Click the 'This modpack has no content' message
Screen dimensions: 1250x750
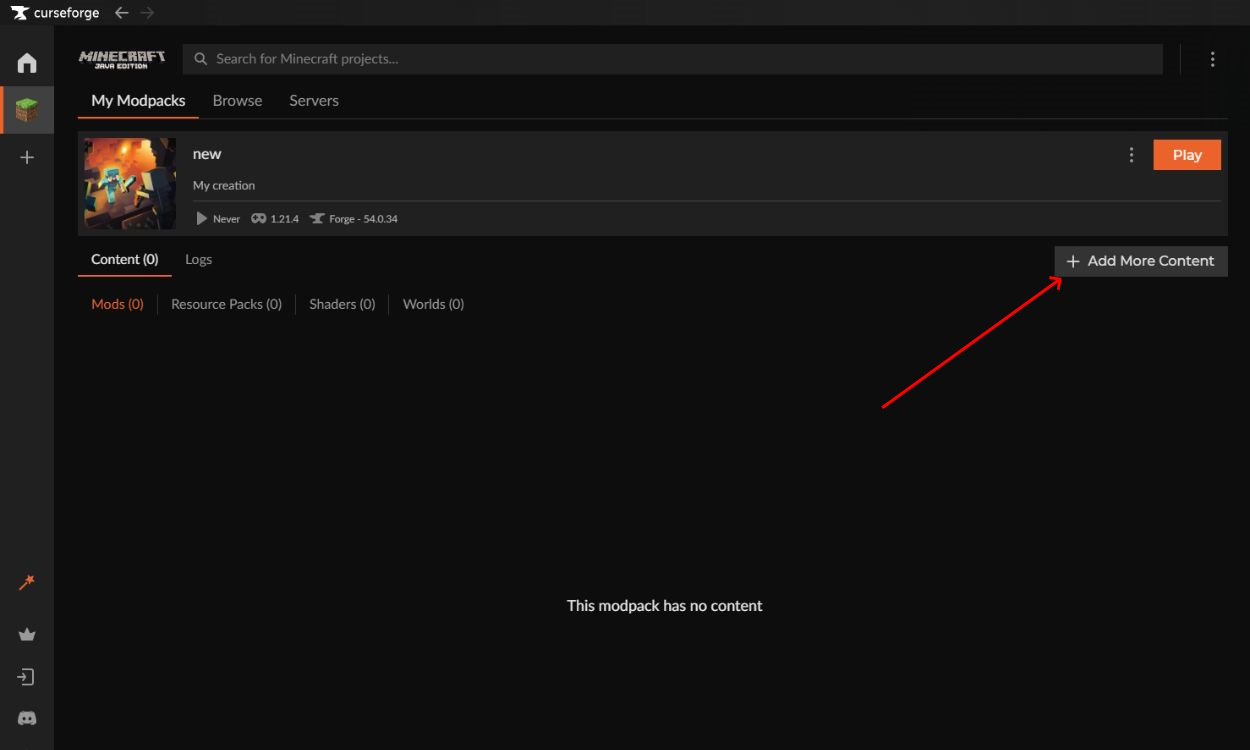pos(664,605)
